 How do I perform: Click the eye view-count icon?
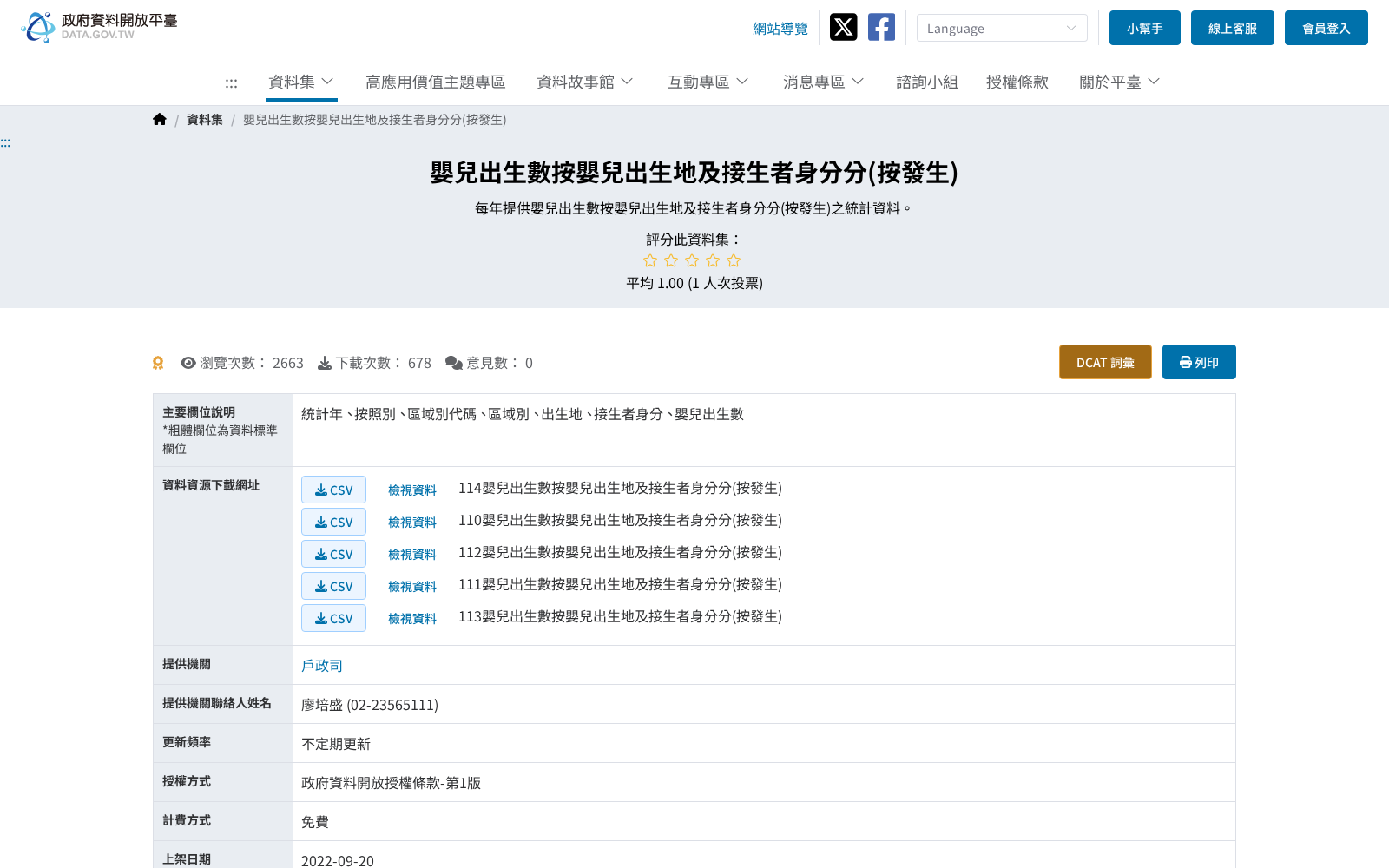(x=188, y=363)
